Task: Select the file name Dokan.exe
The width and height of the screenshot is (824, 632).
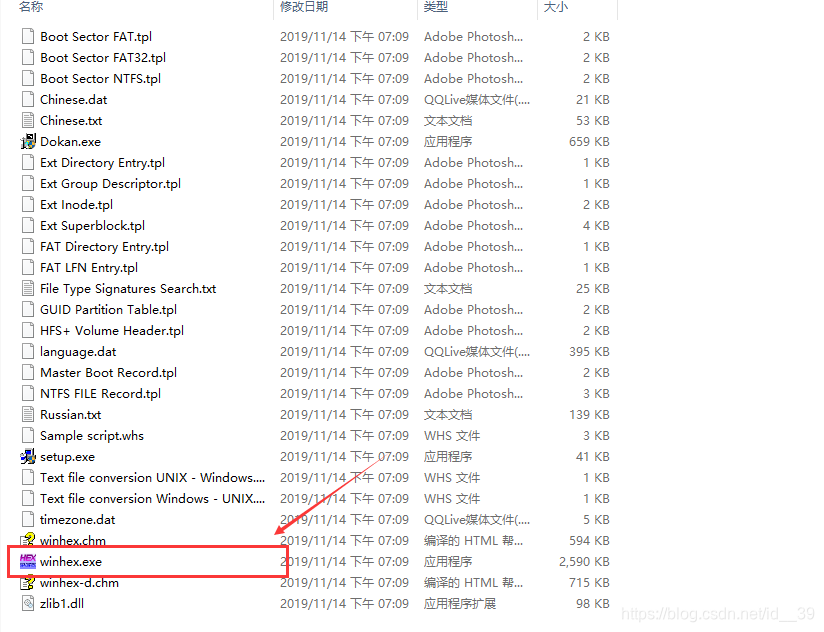Action: click(70, 141)
